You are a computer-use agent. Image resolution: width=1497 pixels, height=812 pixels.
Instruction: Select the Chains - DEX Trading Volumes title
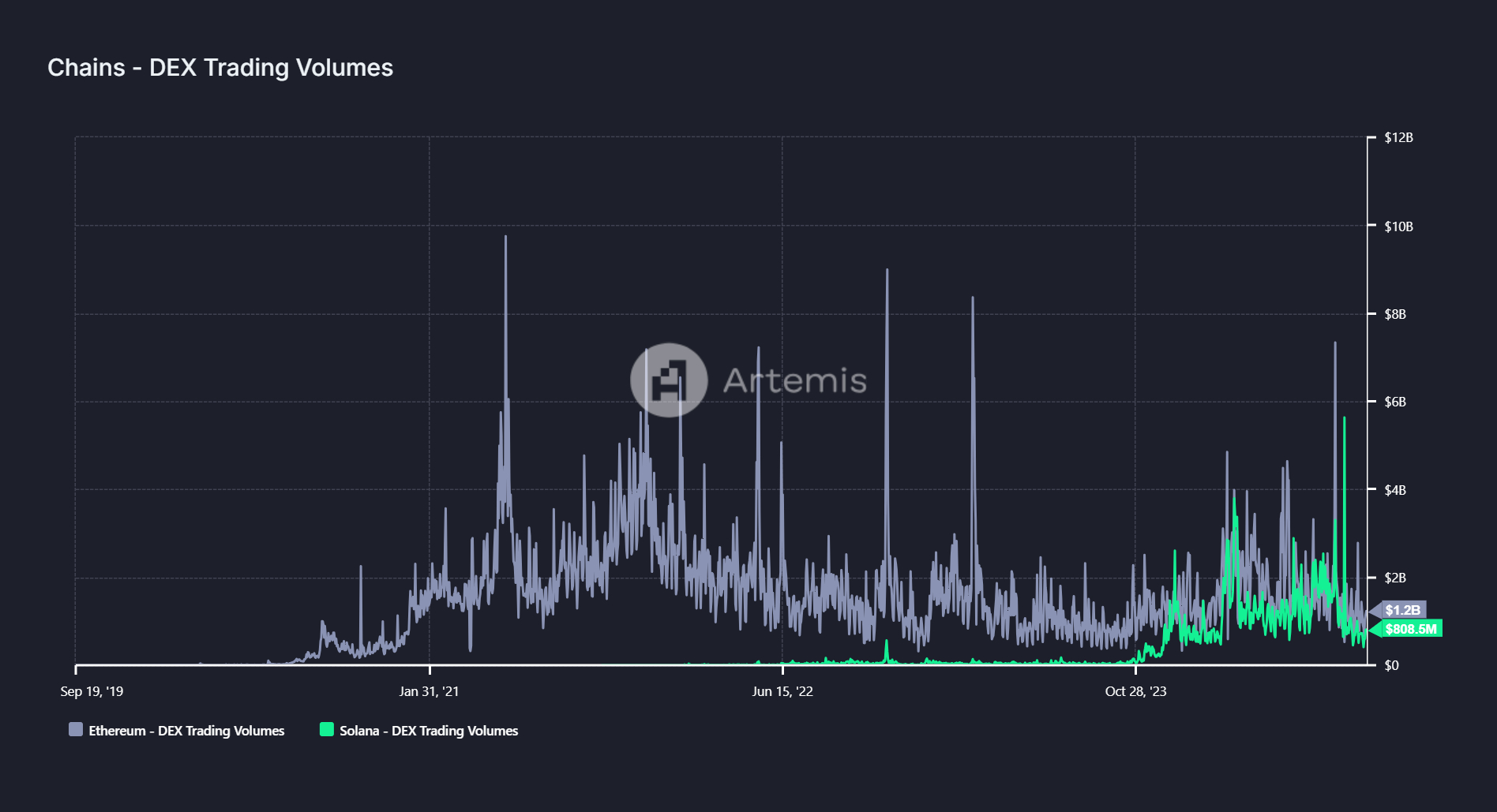point(220,68)
